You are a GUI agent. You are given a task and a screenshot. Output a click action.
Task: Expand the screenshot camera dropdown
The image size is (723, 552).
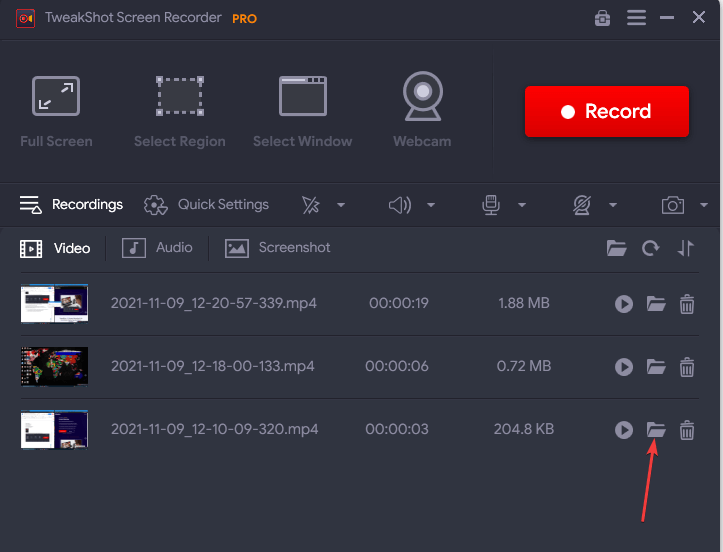click(x=703, y=205)
